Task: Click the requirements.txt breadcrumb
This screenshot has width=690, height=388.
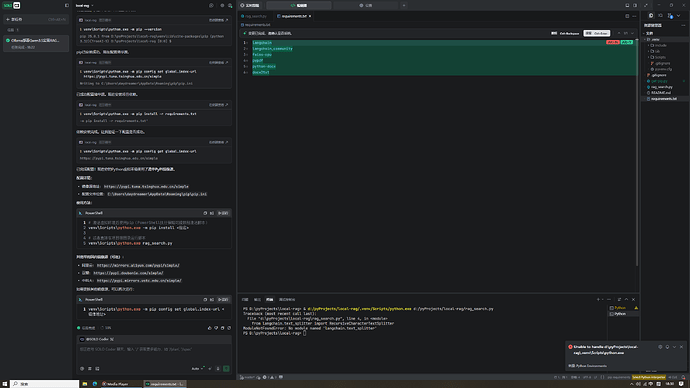Action: tap(256, 25)
